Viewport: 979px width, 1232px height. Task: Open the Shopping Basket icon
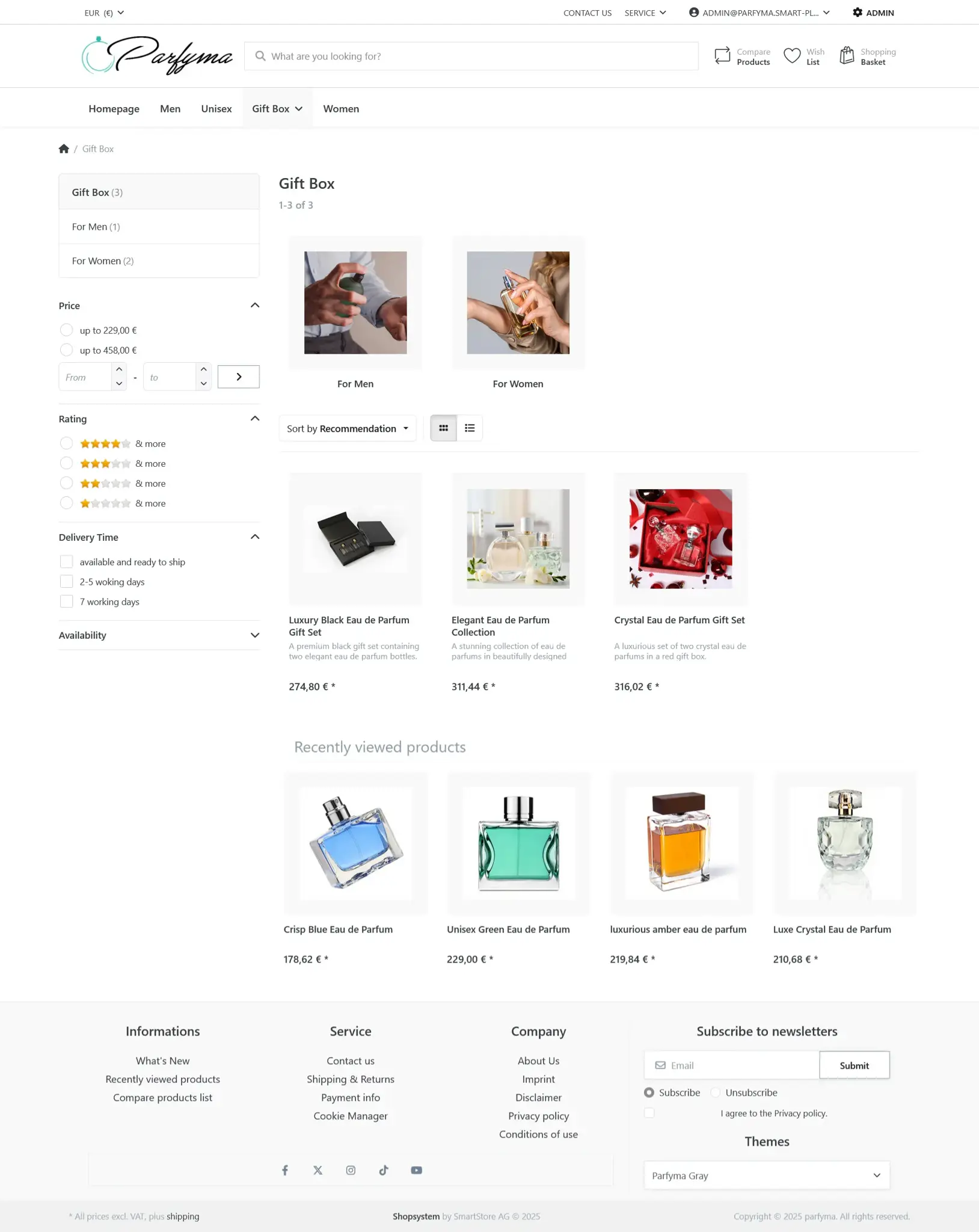[x=847, y=56]
